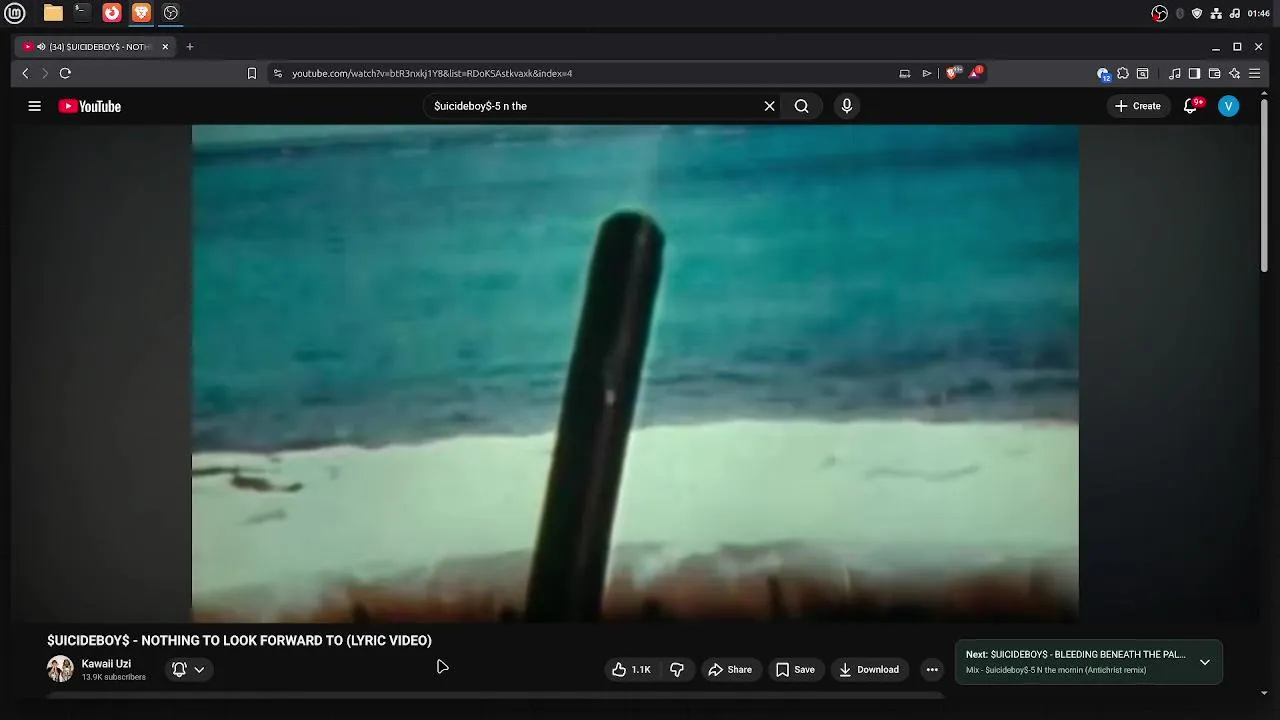1280x720 pixels.
Task: Open Kawaii Uzi channel avatar
Action: 60,669
